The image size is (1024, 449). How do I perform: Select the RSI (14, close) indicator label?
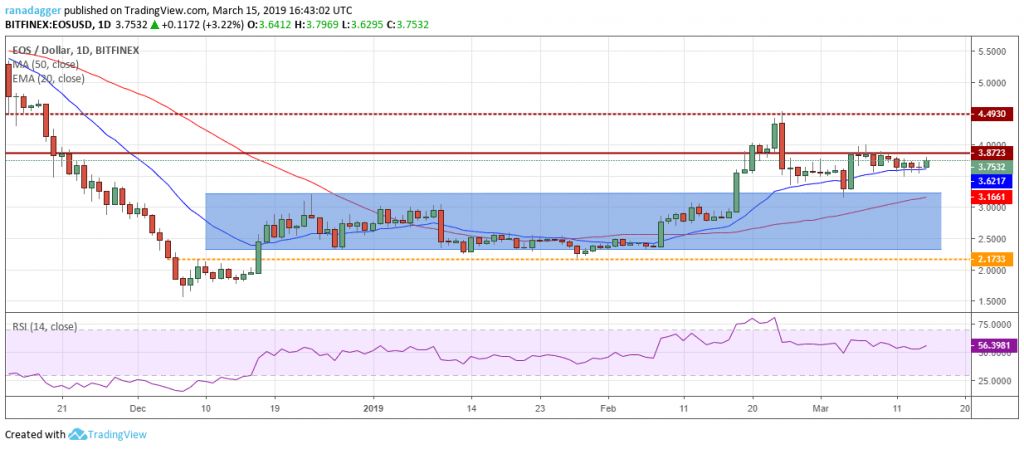coord(45,326)
